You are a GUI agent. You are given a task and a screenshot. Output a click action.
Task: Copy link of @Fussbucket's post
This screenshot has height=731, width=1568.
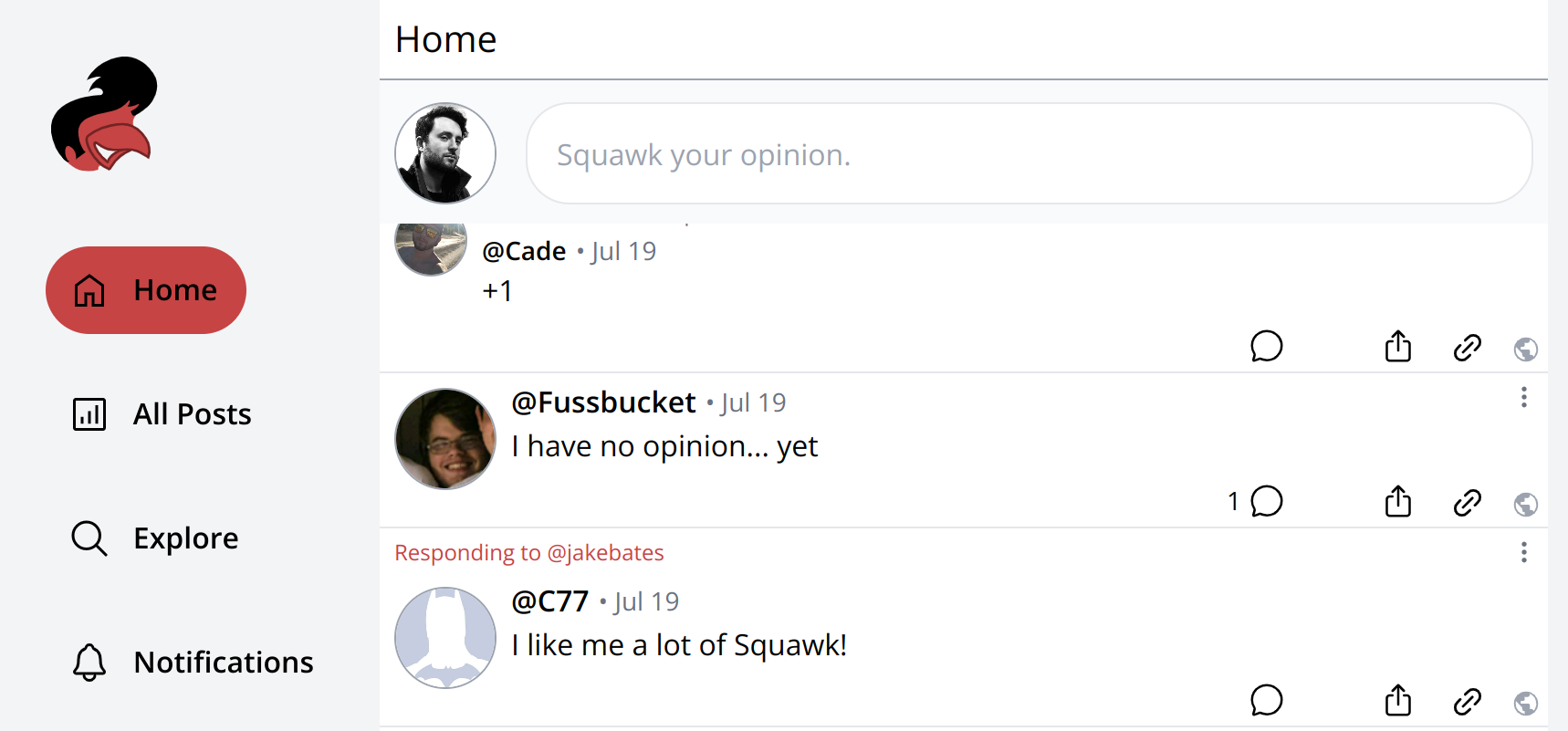pyautogui.click(x=1467, y=503)
